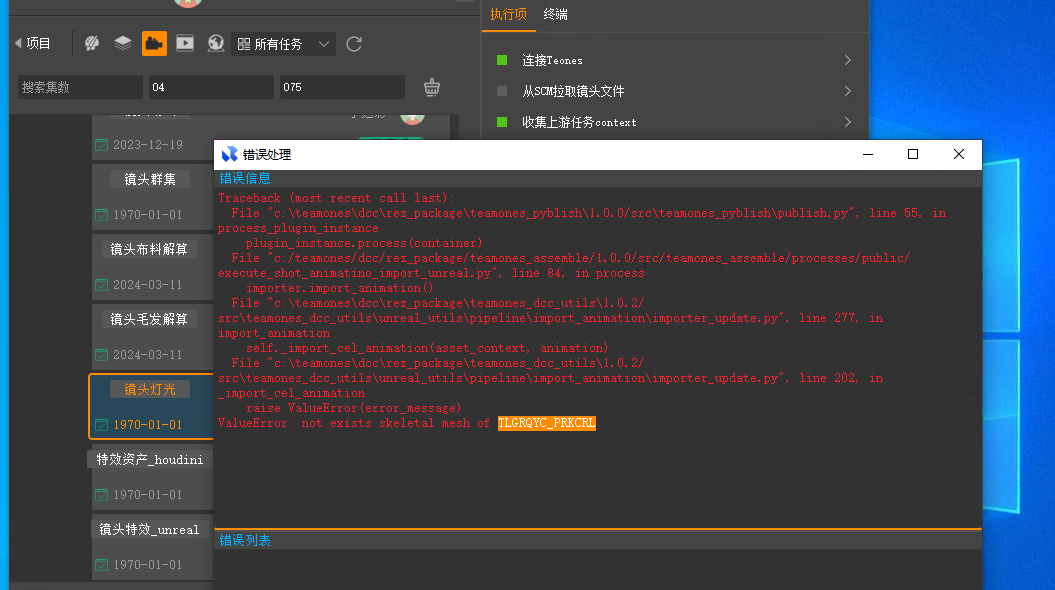Click the globe icon in toolbar

pyautogui.click(x=215, y=43)
